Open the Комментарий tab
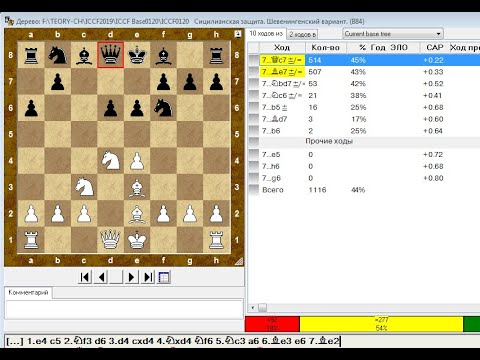480x360 pixels. (x=28, y=293)
